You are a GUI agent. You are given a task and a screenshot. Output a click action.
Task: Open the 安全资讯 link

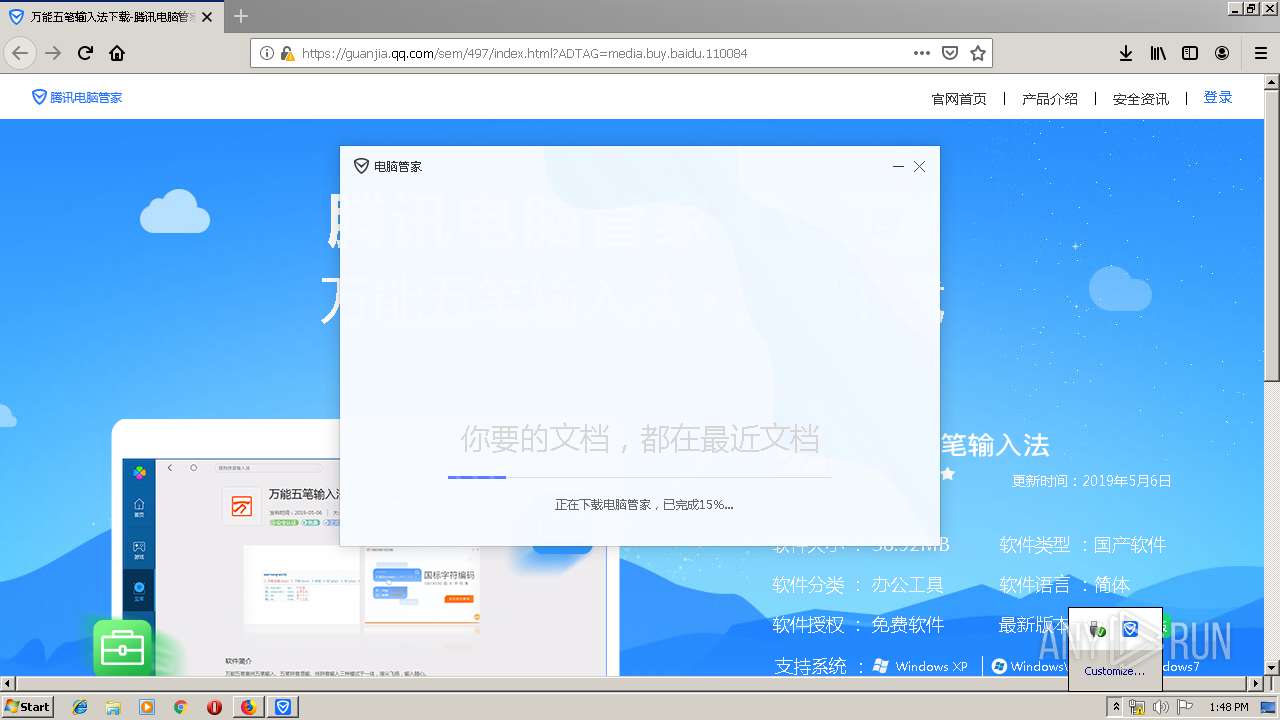point(1141,98)
